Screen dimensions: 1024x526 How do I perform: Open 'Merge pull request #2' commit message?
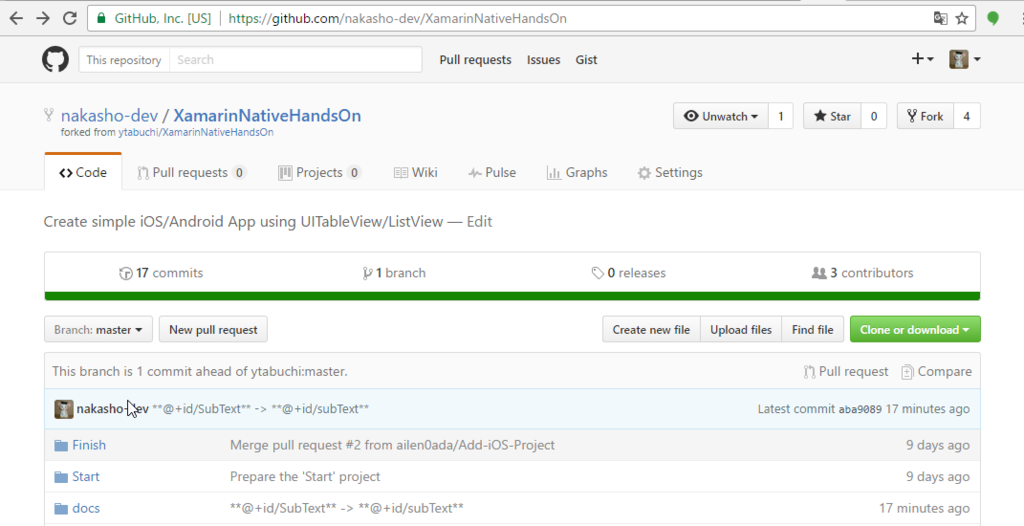(392, 445)
